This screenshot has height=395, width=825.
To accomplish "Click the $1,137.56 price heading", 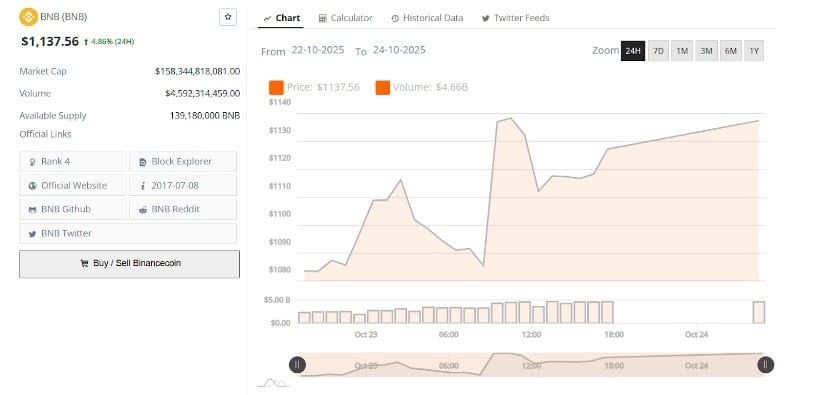I will click(50, 42).
